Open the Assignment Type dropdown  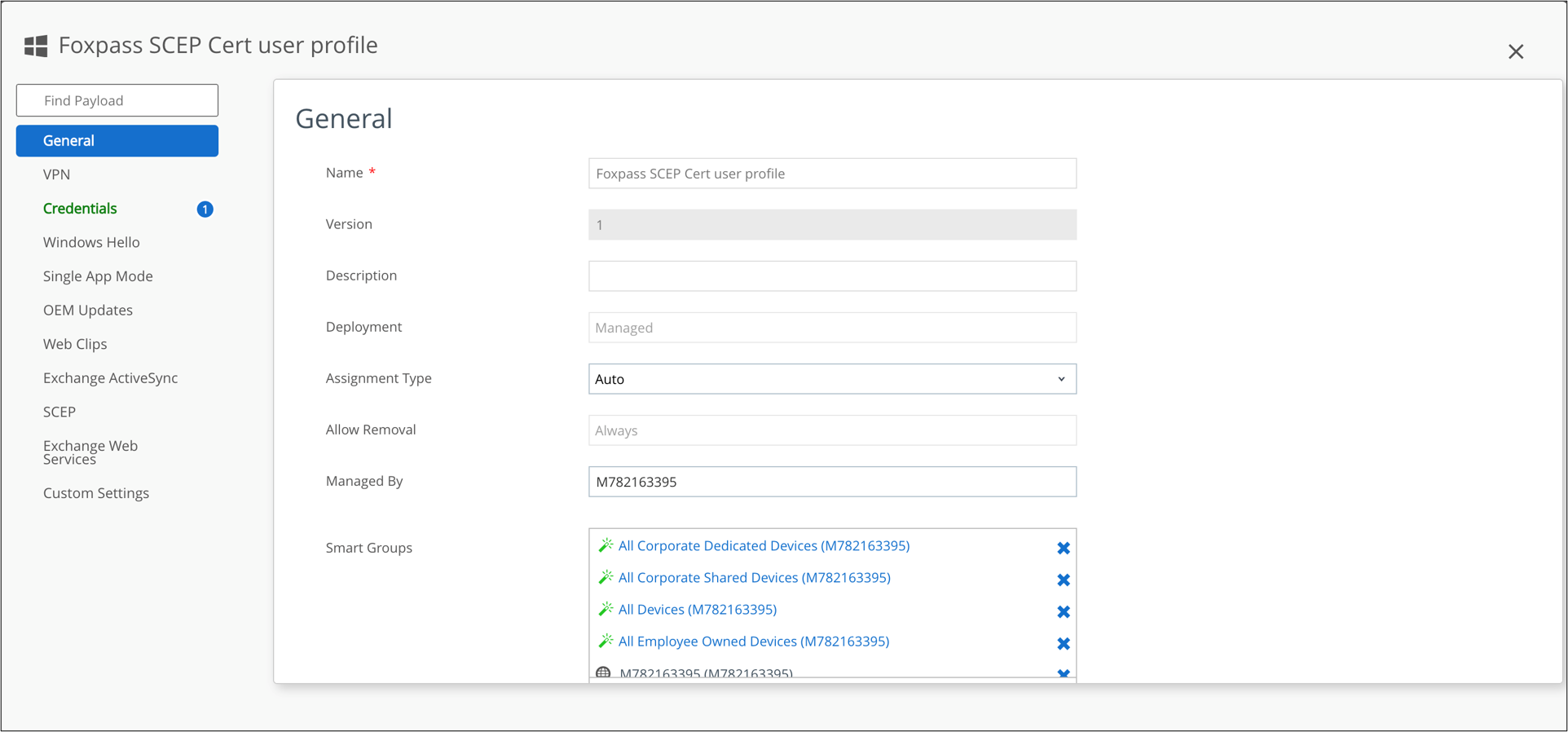[831, 379]
